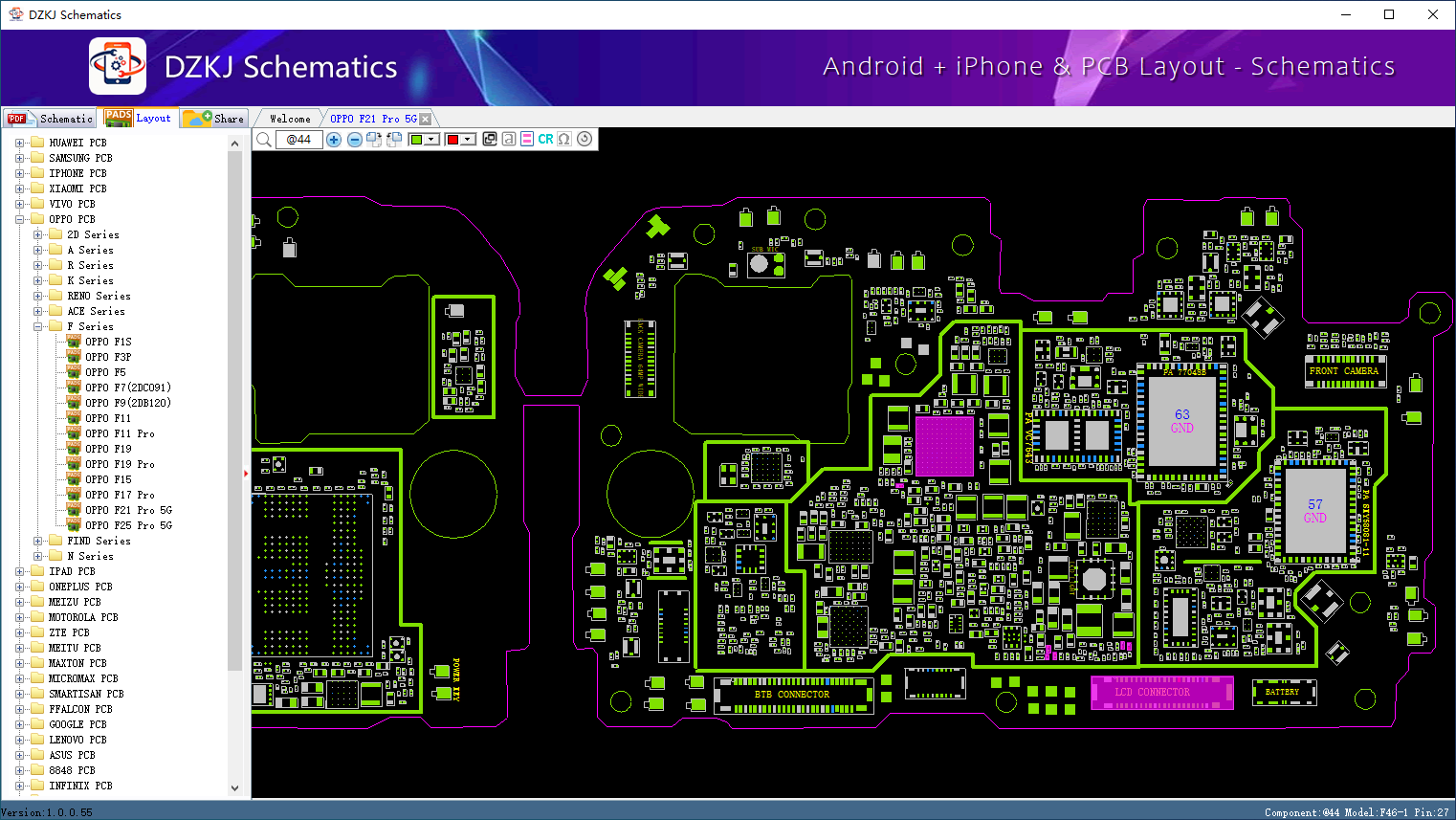Click the circular reset arrow icon
1456x820 pixels.
click(585, 140)
